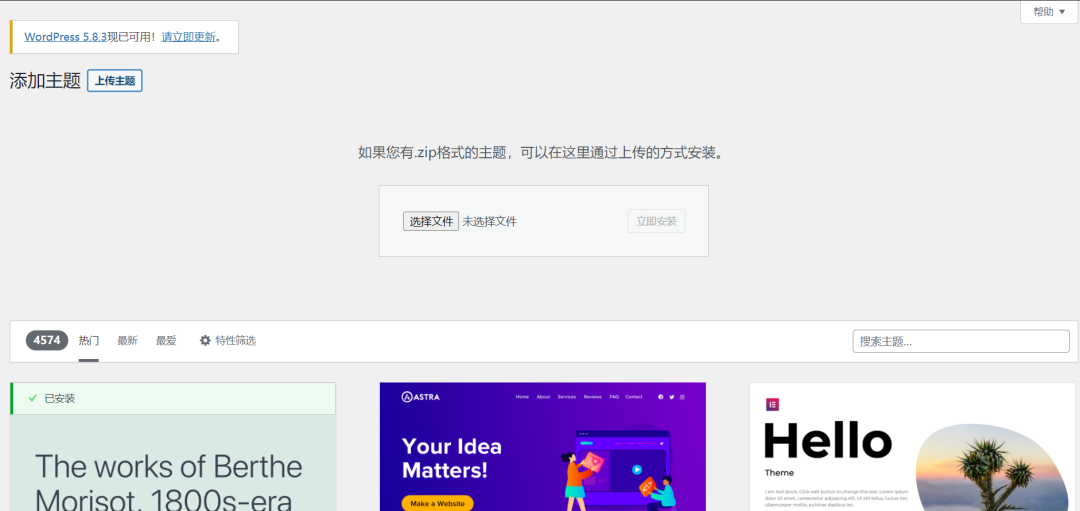1080x511 pixels.
Task: Click the 未选择文件 text
Action: [490, 222]
